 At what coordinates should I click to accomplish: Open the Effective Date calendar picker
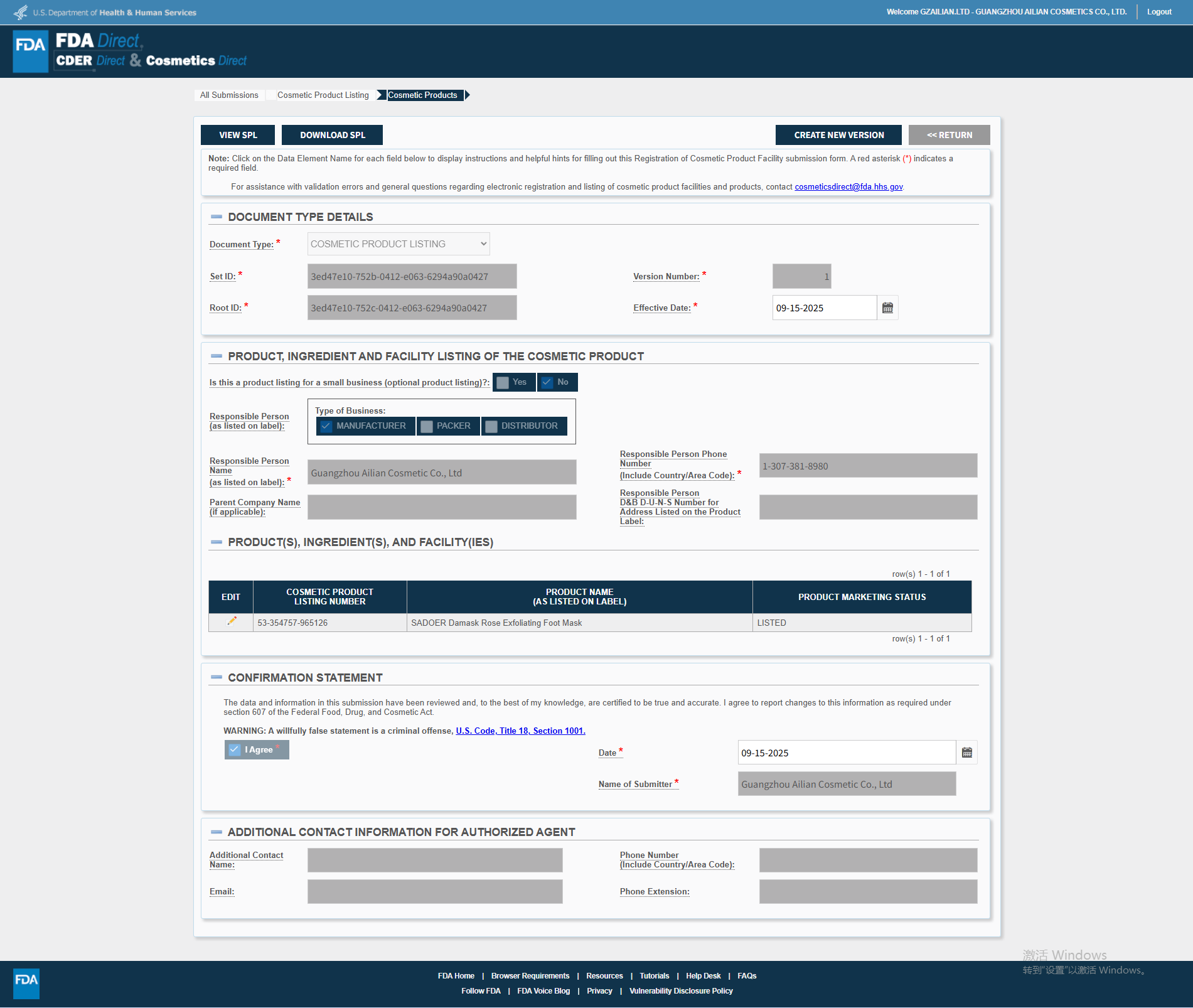click(x=887, y=308)
